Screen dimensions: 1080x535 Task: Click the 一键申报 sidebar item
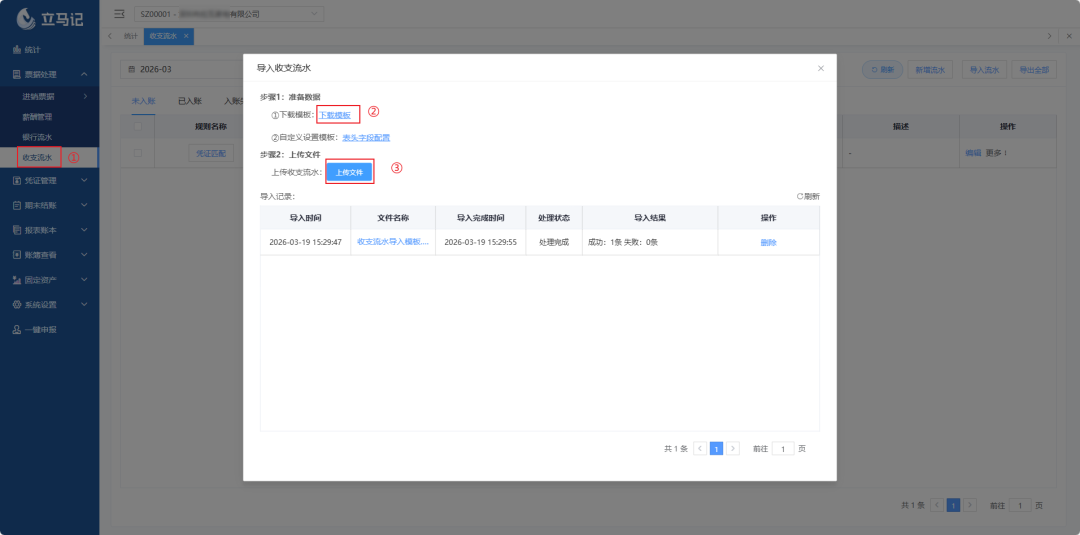click(38, 330)
